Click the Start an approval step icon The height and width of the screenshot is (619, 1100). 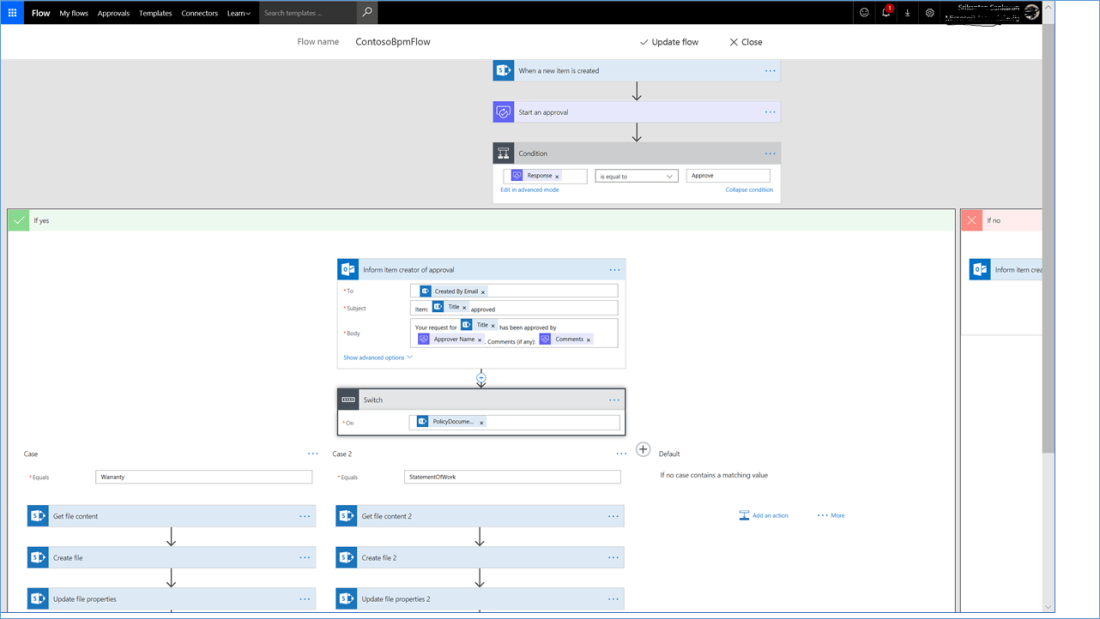click(503, 112)
